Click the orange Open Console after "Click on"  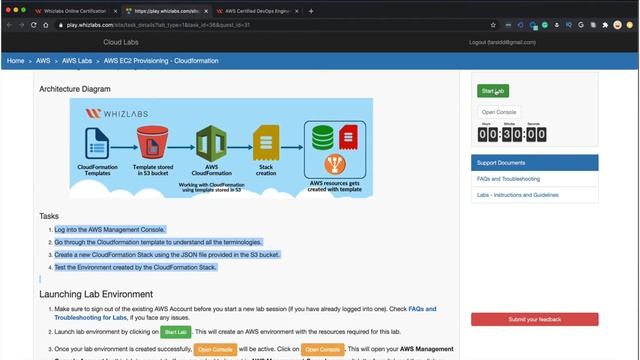pos(322,349)
